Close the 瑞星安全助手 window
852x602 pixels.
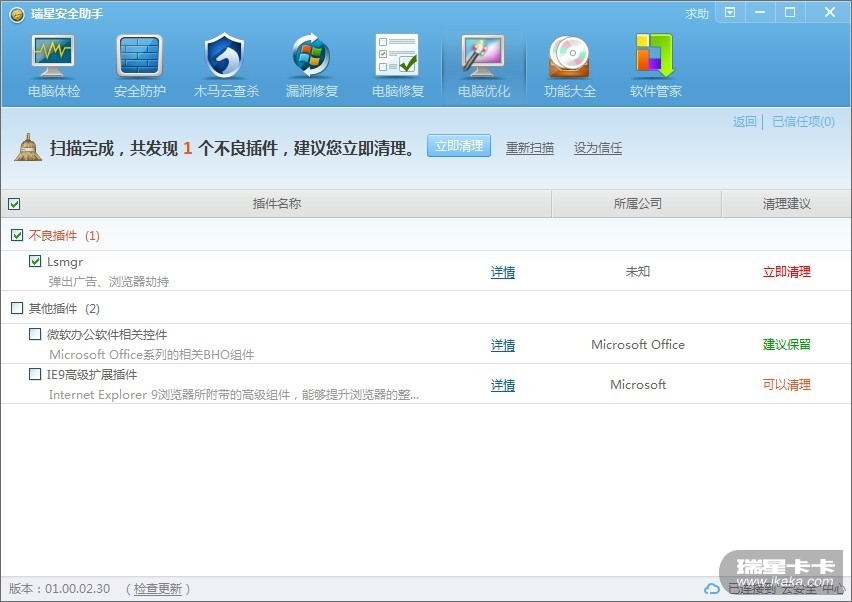coord(829,12)
